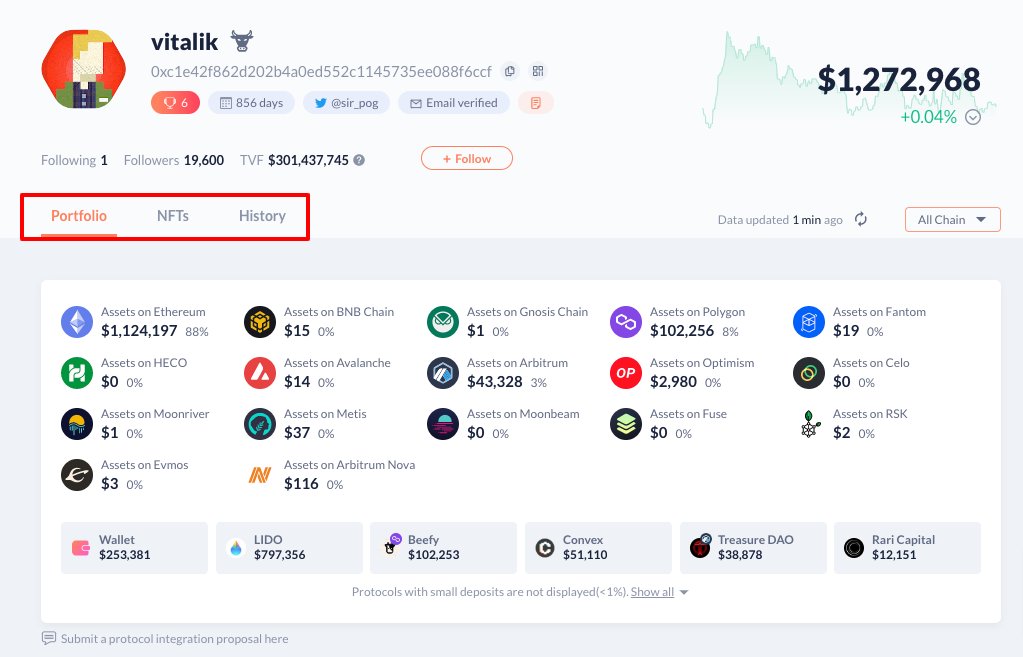Image resolution: width=1023 pixels, height=657 pixels.
Task: Follow the vitalik profile
Action: pos(466,158)
